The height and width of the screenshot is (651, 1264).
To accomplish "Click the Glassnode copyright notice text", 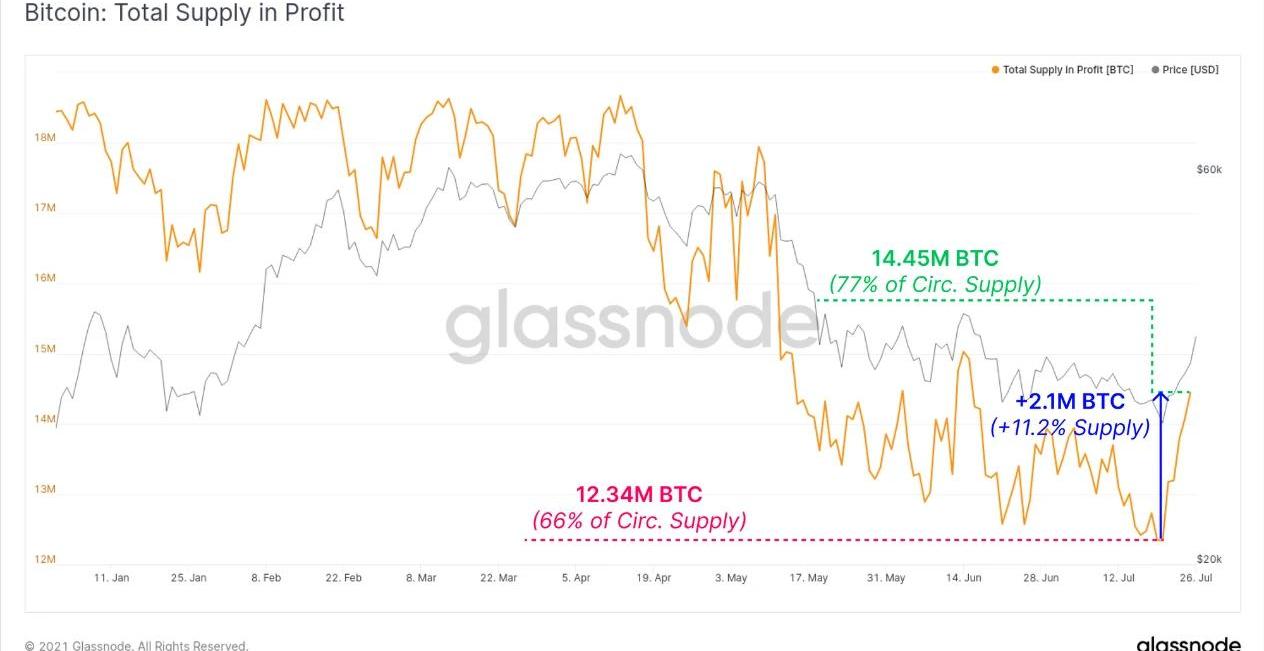I will tap(136, 646).
